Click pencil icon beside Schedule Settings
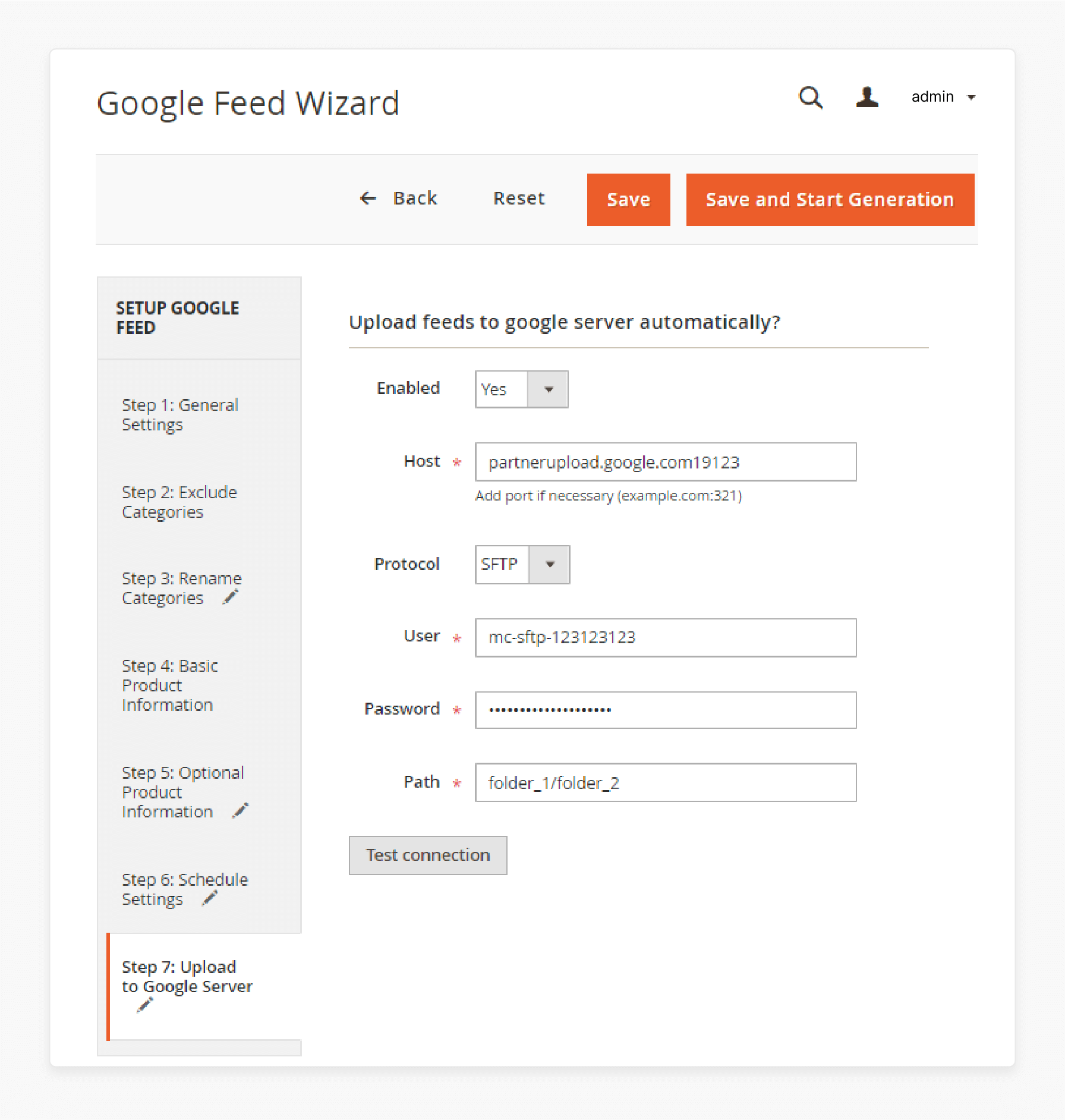Screen dimensions: 1065x1120 [210, 898]
